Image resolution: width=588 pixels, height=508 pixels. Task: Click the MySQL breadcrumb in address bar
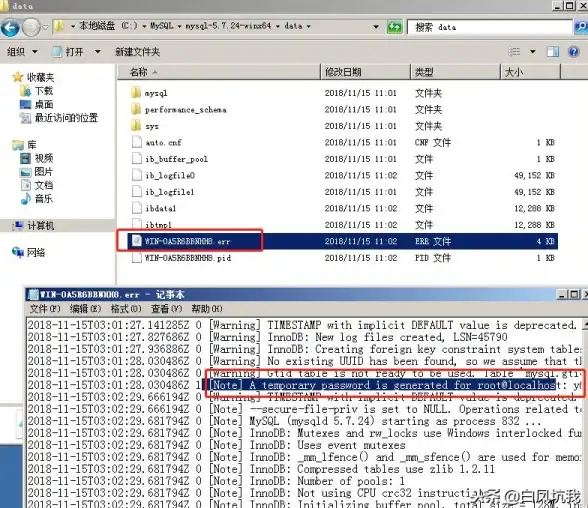162,26
